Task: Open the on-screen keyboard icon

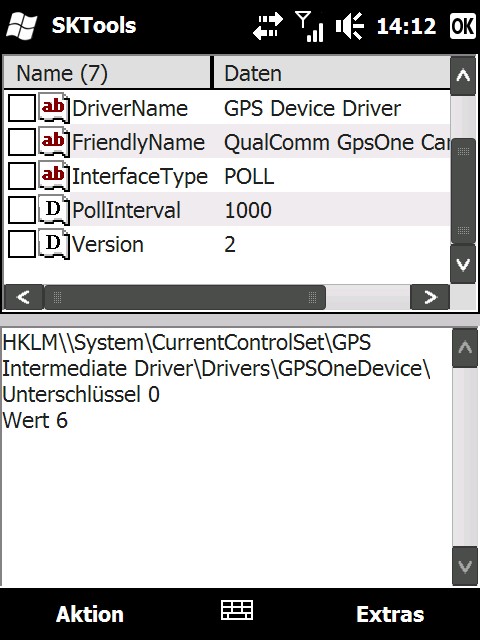Action: 237,611
